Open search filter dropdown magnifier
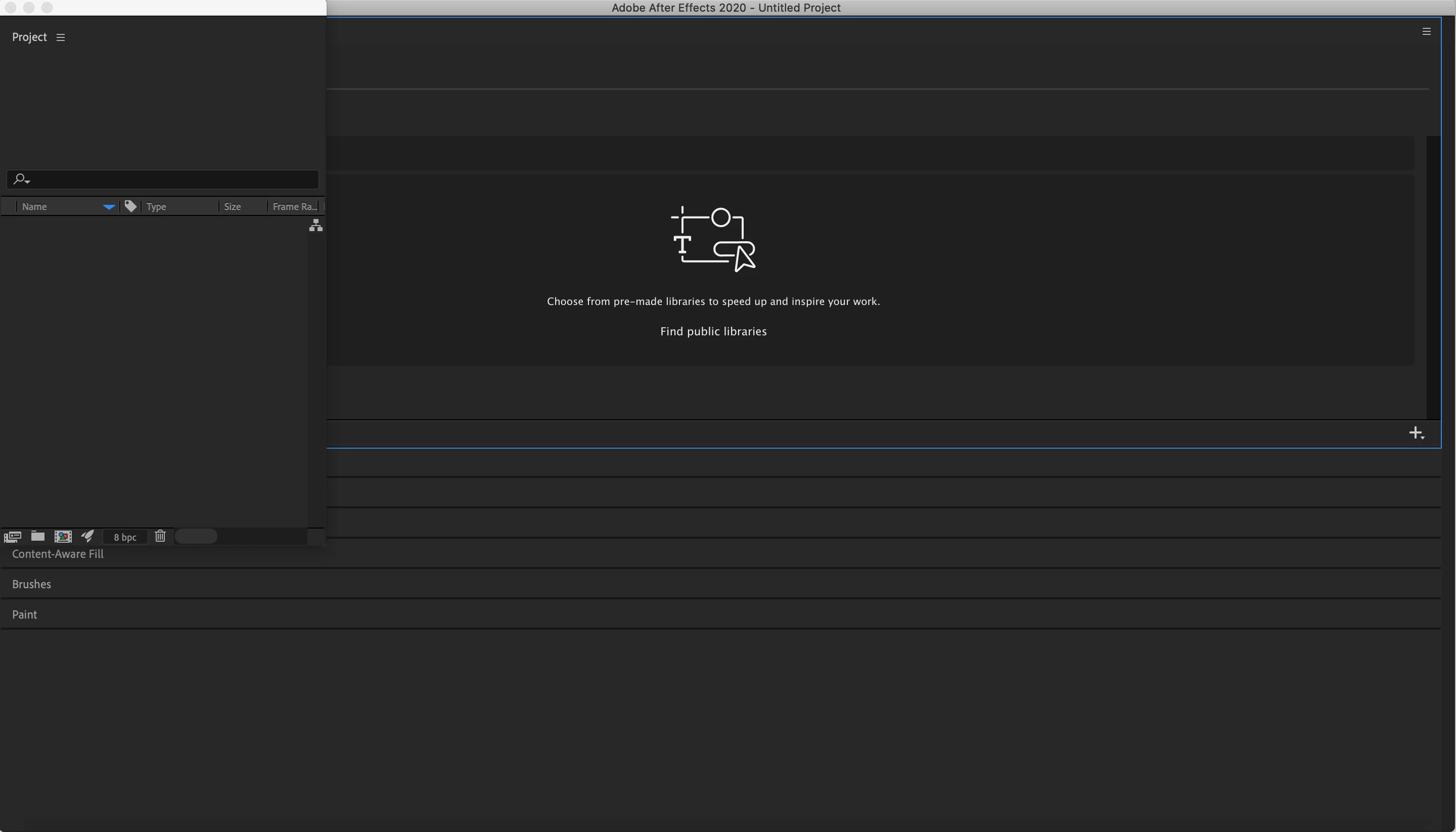 pos(21,180)
